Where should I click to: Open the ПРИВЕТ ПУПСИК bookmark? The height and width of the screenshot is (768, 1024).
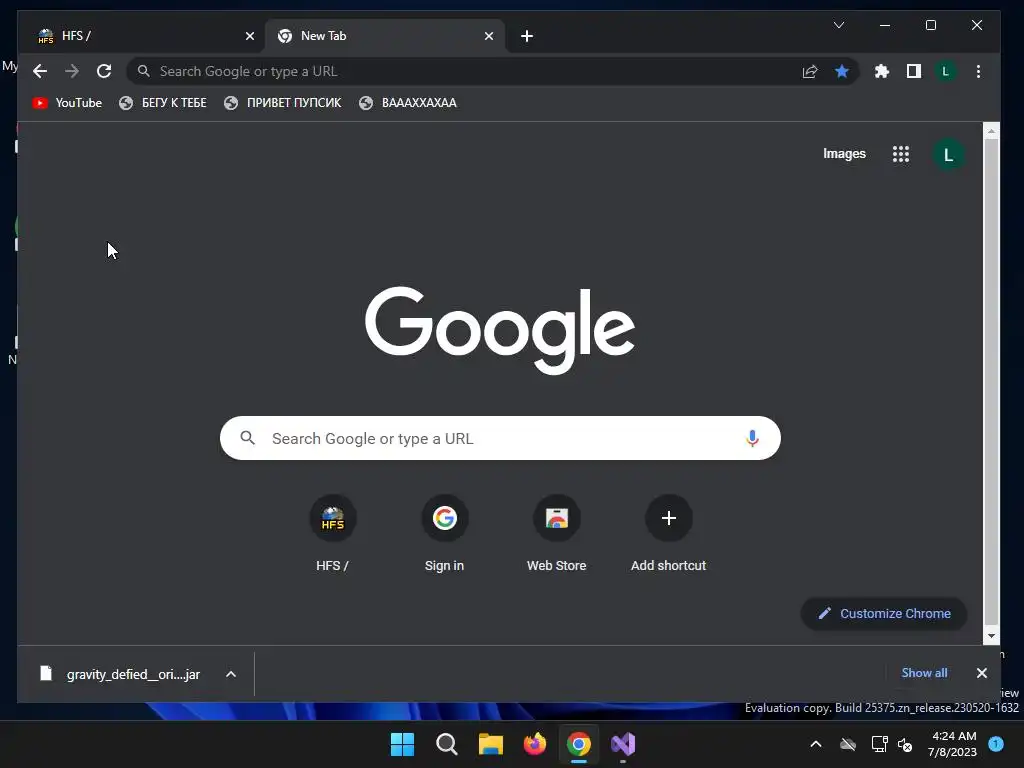(x=283, y=103)
